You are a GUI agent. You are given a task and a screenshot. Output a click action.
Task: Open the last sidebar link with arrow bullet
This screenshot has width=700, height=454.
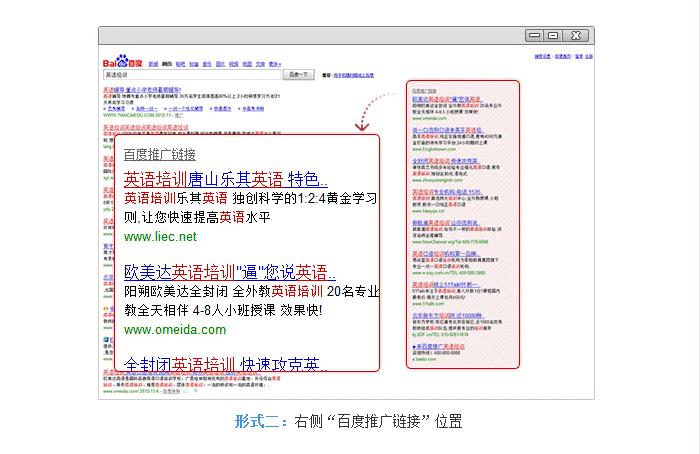tap(438, 347)
